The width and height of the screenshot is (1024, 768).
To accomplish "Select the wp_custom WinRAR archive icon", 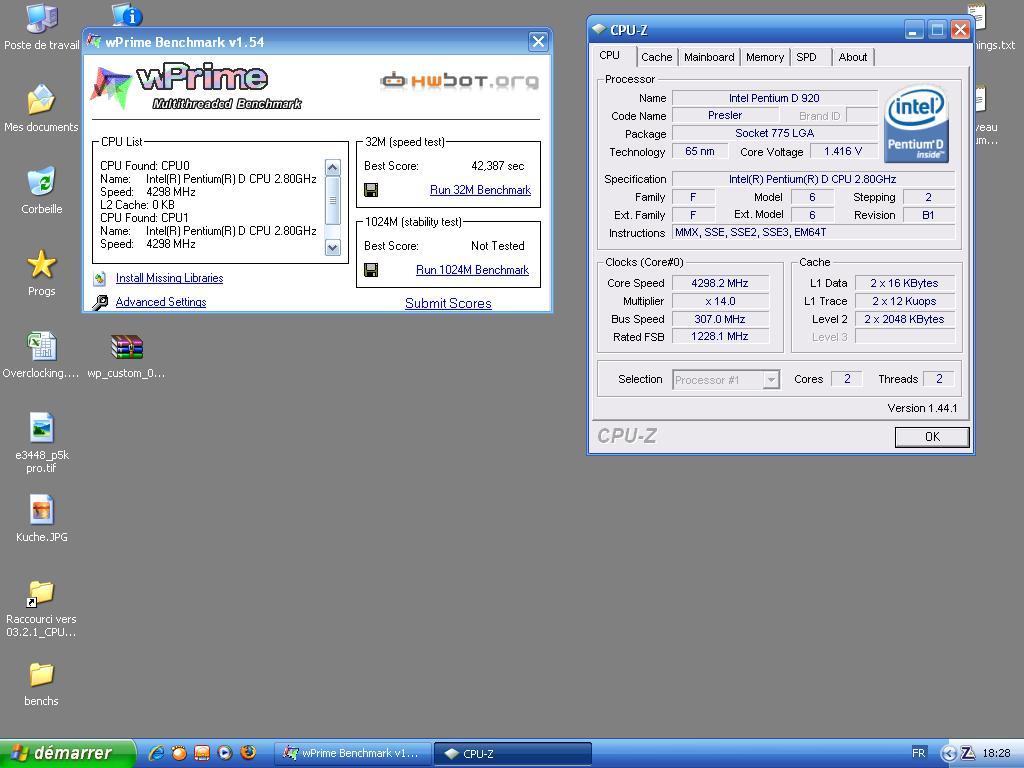I will click(126, 347).
